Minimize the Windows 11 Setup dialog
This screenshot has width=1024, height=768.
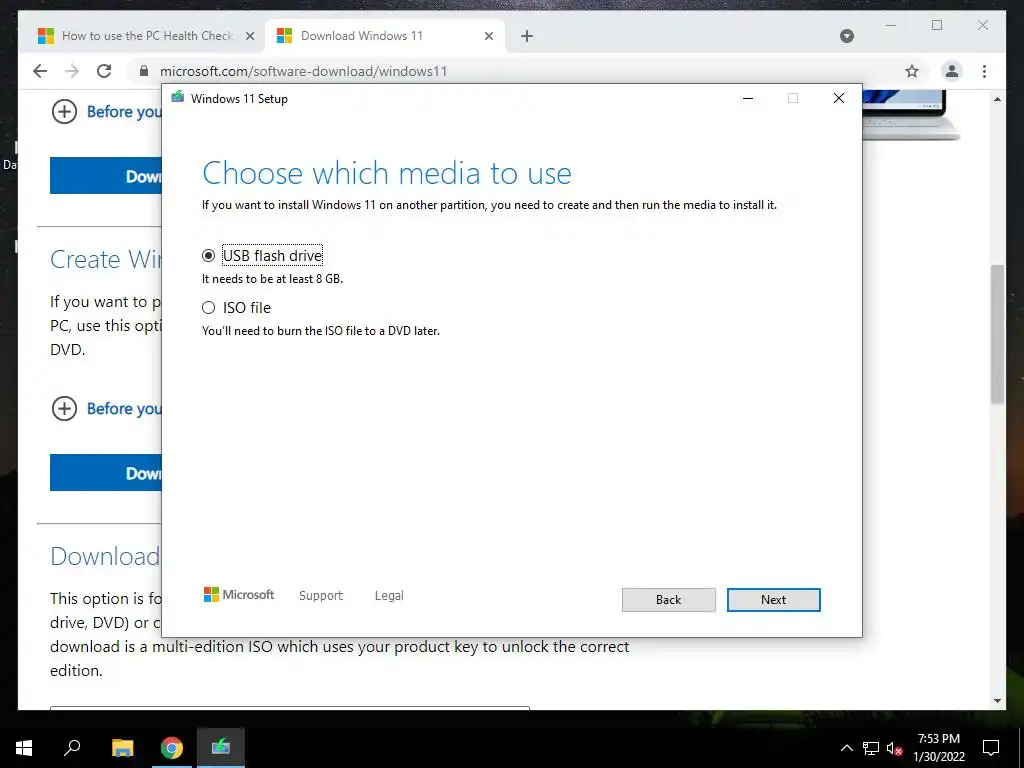748,98
